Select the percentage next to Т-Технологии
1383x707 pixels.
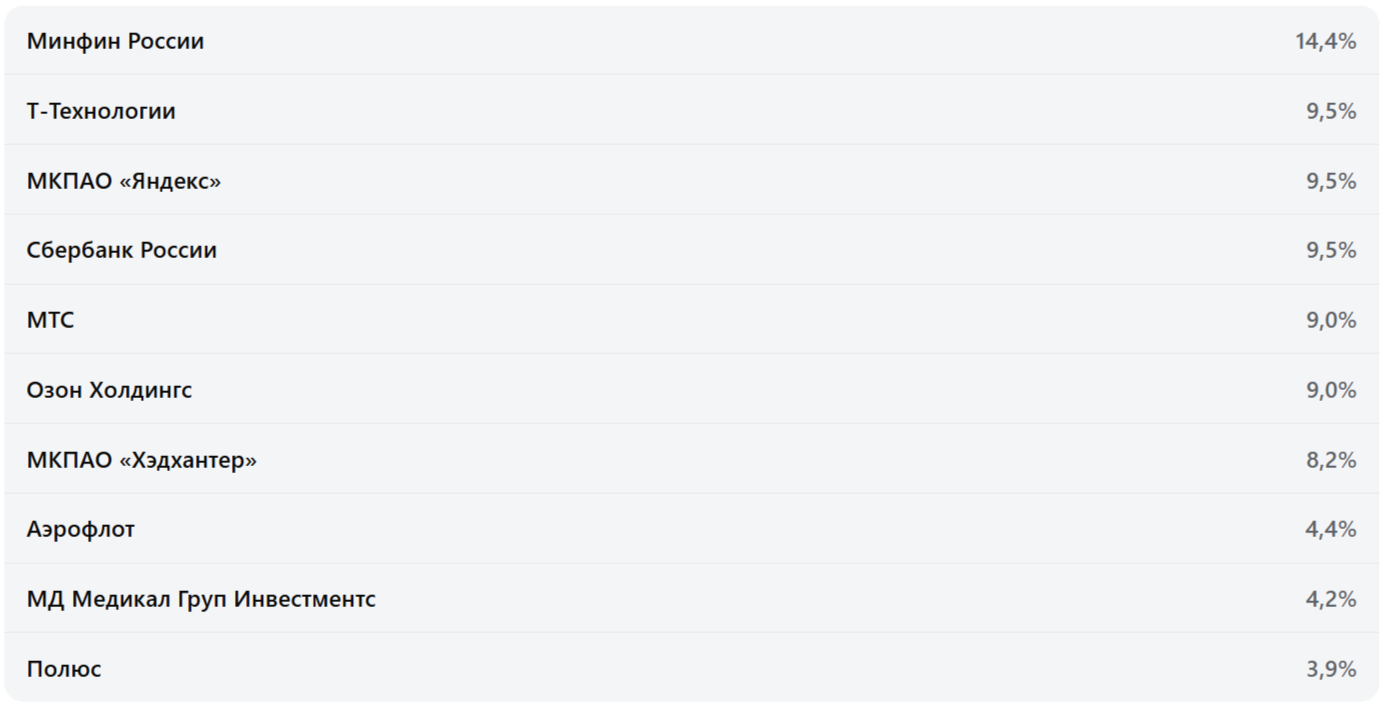click(1331, 111)
